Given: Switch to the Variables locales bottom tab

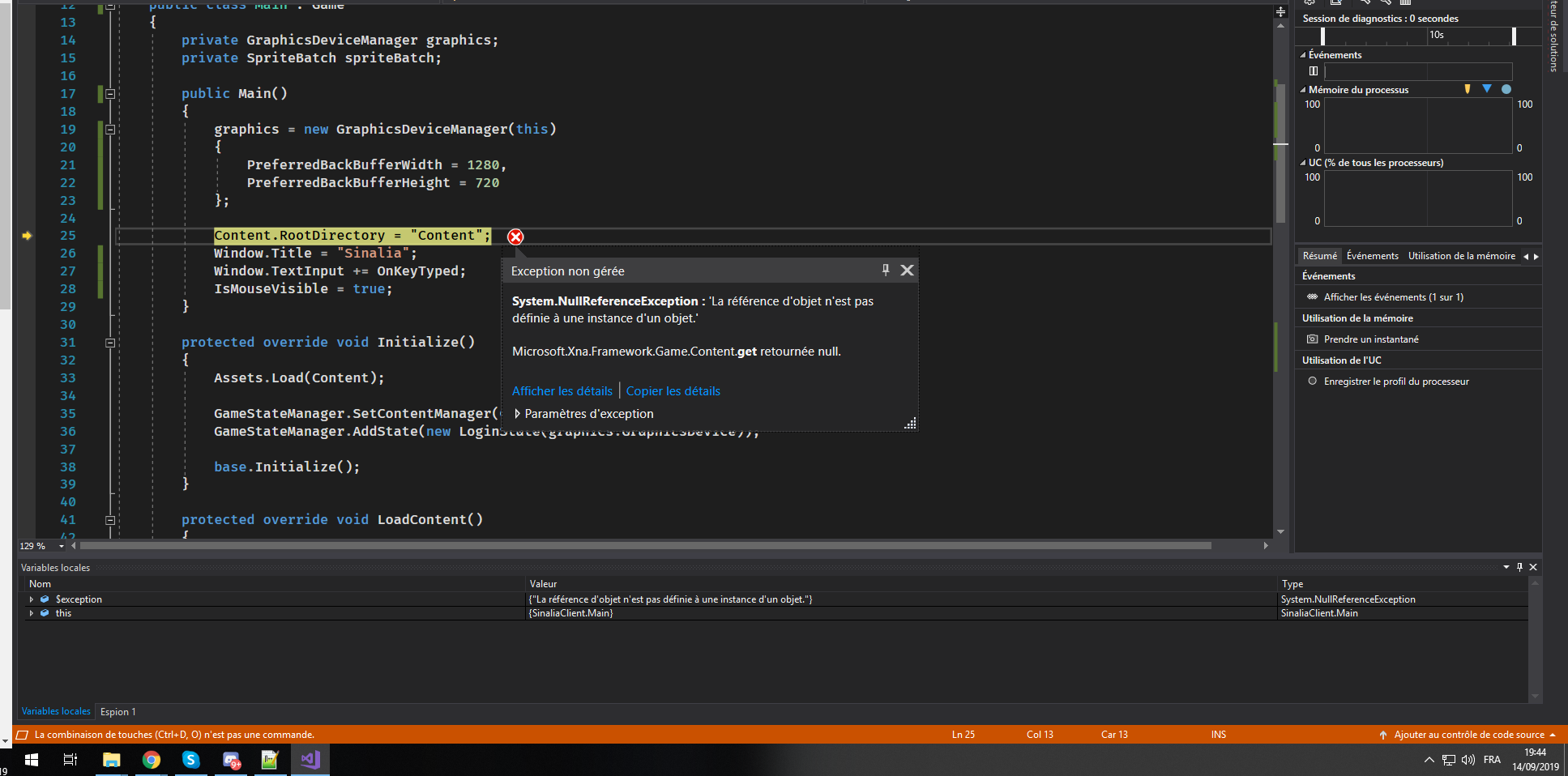Looking at the screenshot, I should pos(56,711).
